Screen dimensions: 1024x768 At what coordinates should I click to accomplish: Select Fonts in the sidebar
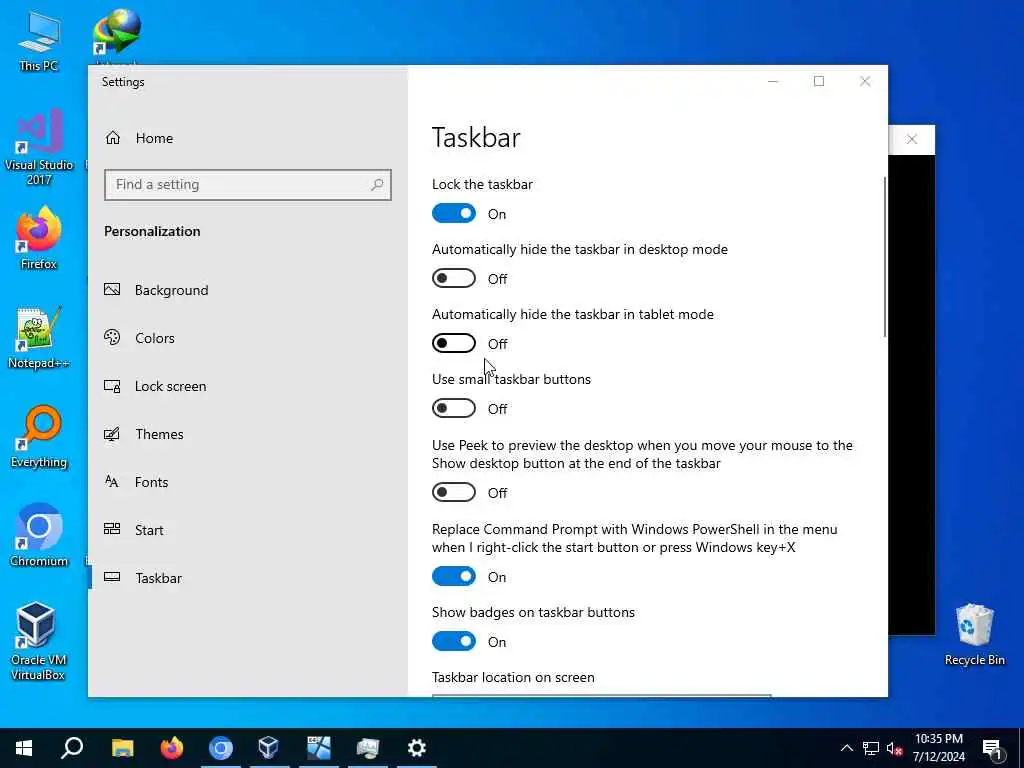(248, 482)
